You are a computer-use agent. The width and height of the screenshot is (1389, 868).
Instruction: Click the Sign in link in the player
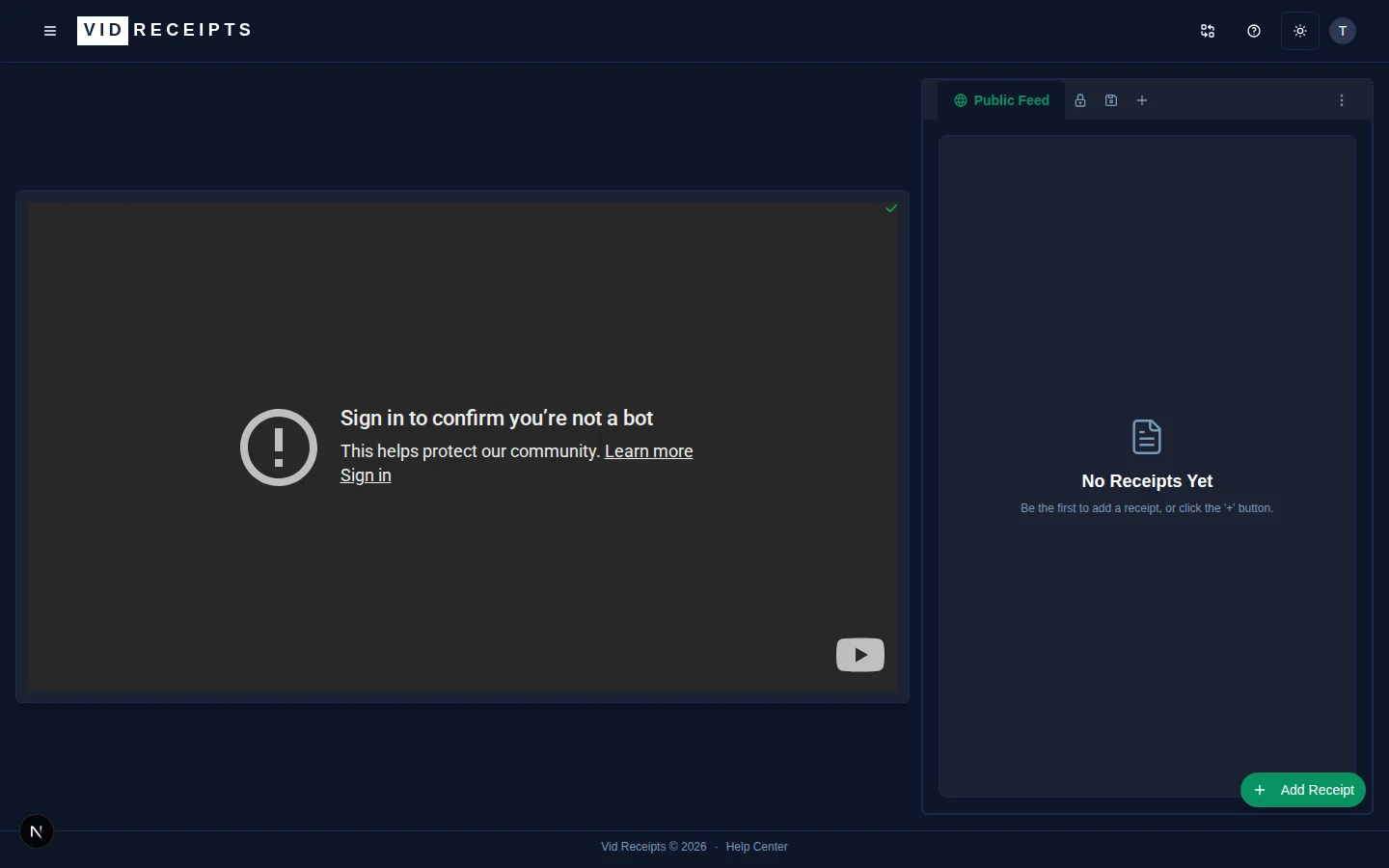(x=366, y=475)
